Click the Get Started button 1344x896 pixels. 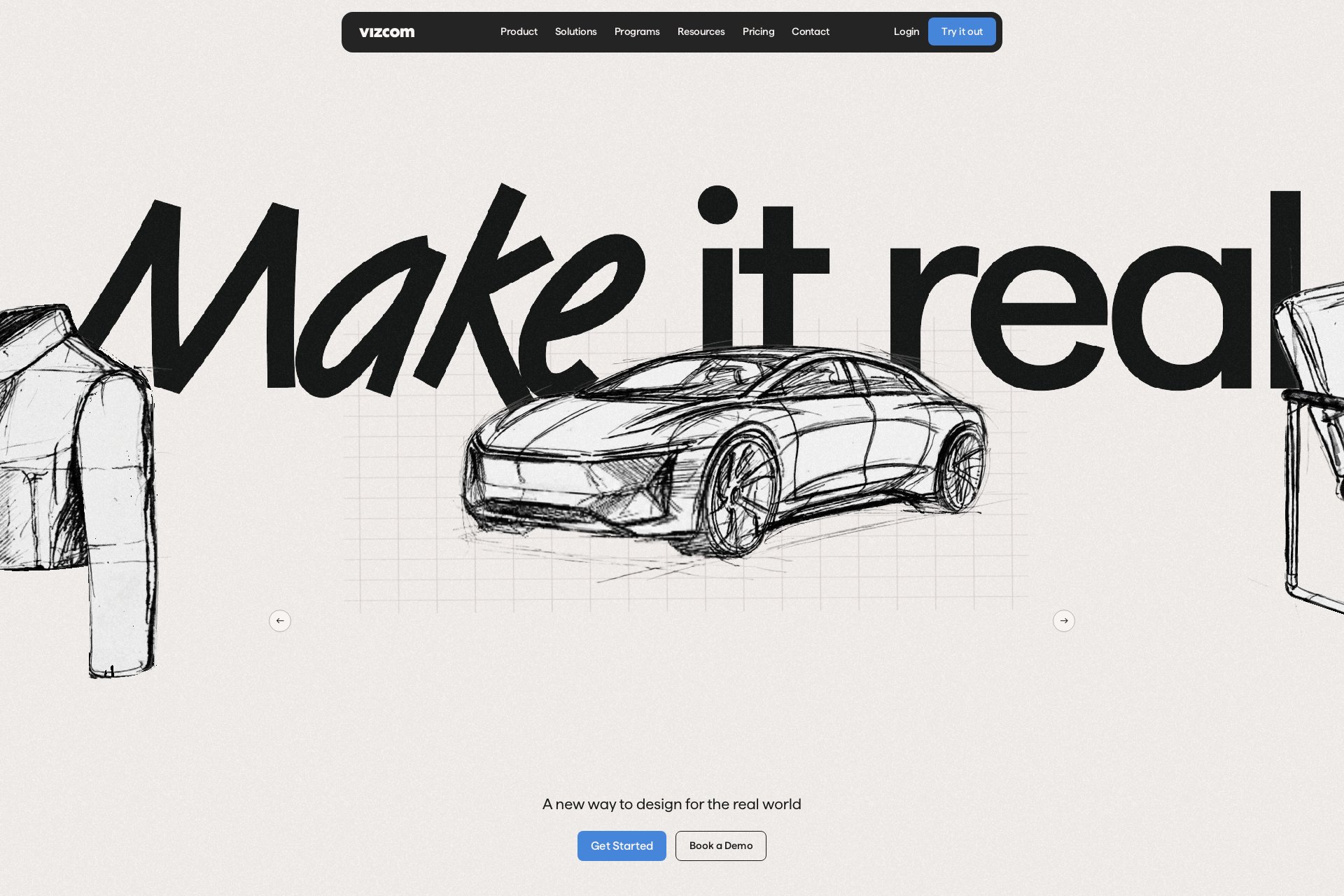pos(622,846)
